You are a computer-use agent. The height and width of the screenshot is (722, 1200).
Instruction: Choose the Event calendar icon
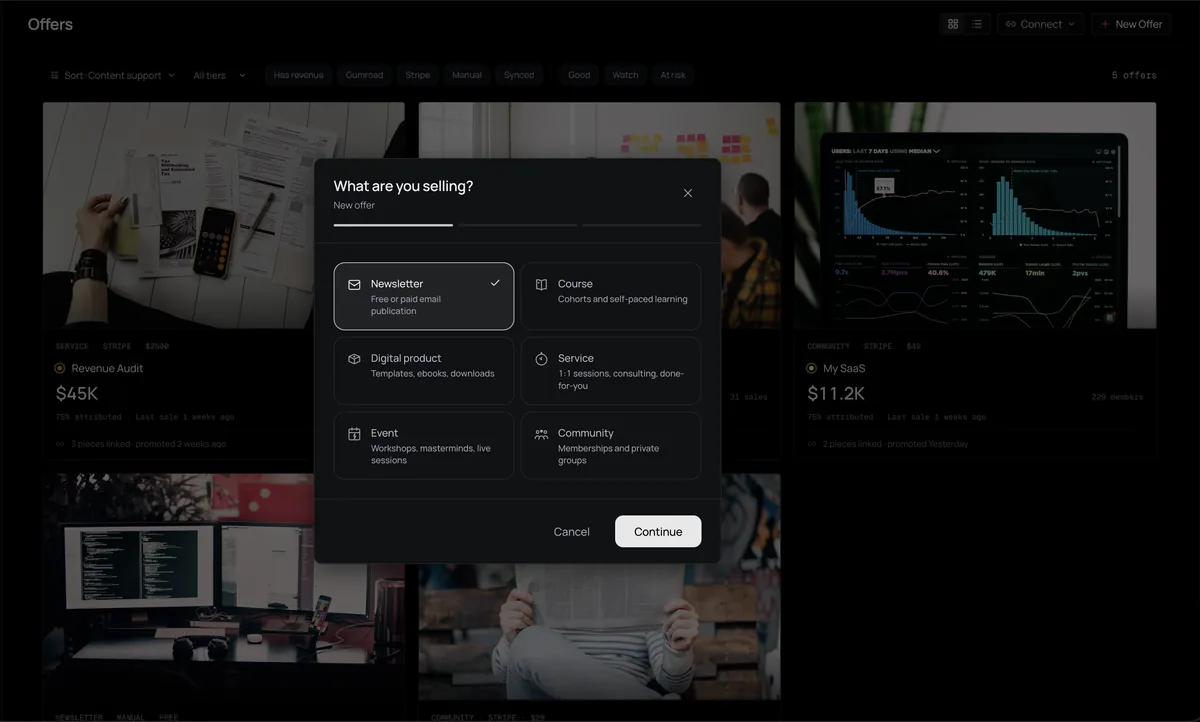click(x=354, y=434)
